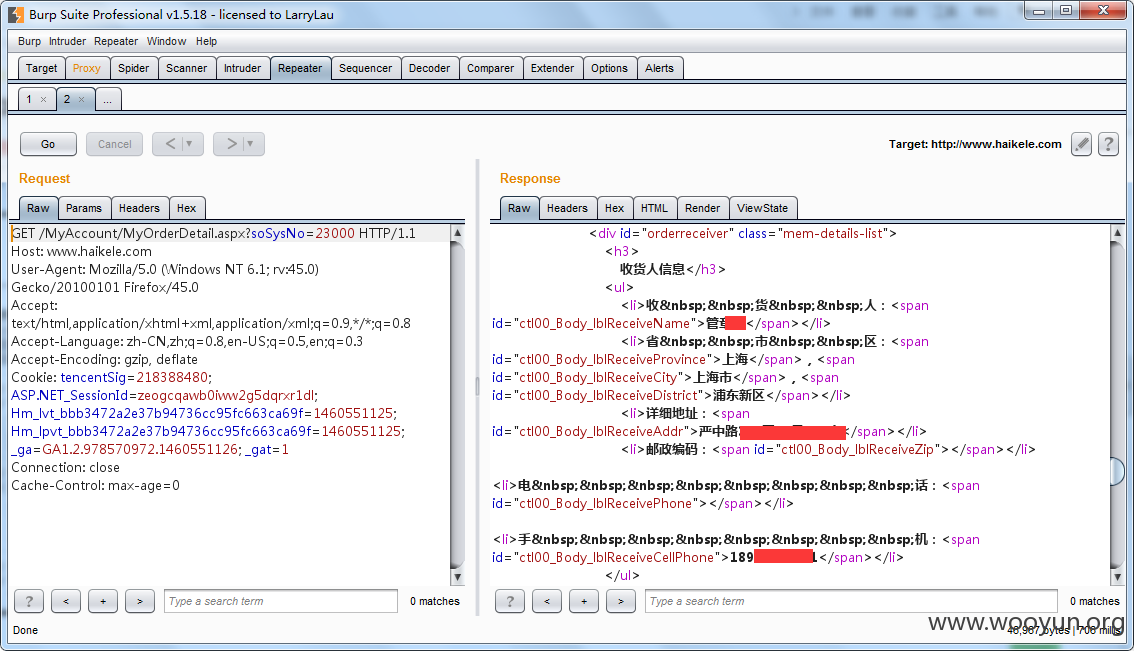Click the GET /MyAccount/MyOrderDetail.aspx request line
The width and height of the screenshot is (1134, 651).
[x=213, y=234]
